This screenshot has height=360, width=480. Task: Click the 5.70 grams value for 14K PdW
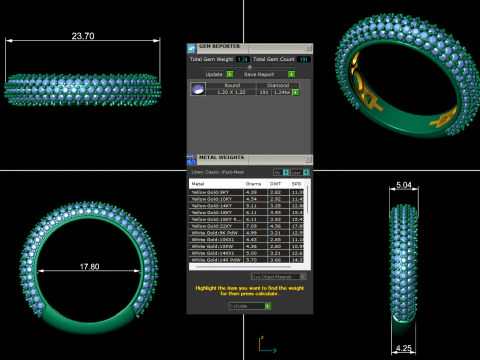(x=251, y=260)
